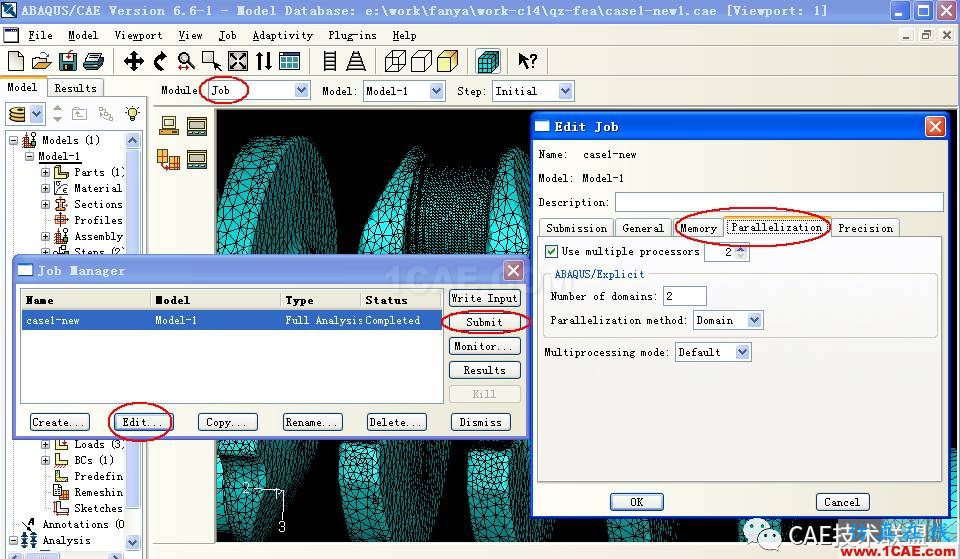Save the model database with the floppy icon
The height and width of the screenshot is (559, 960).
(67, 61)
